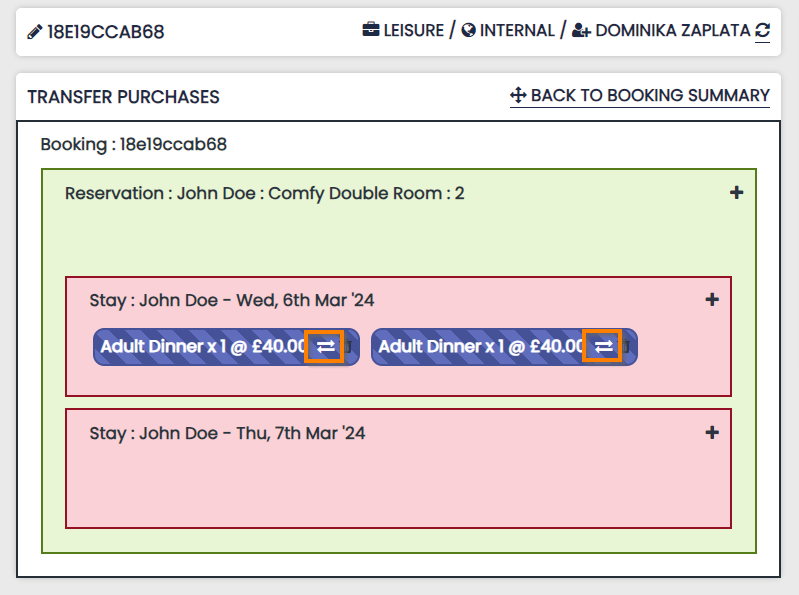Click transfer arrows on second Adult Dinner
The image size is (799, 595).
[603, 346]
